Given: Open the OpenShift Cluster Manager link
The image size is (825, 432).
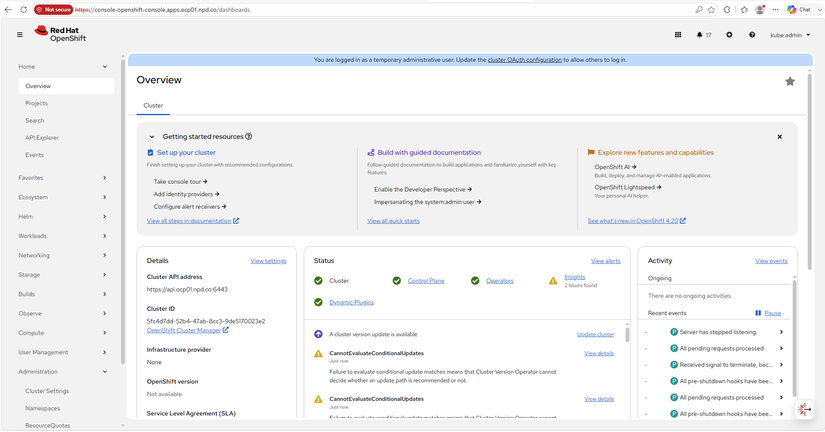Looking at the screenshot, I should pyautogui.click(x=187, y=330).
